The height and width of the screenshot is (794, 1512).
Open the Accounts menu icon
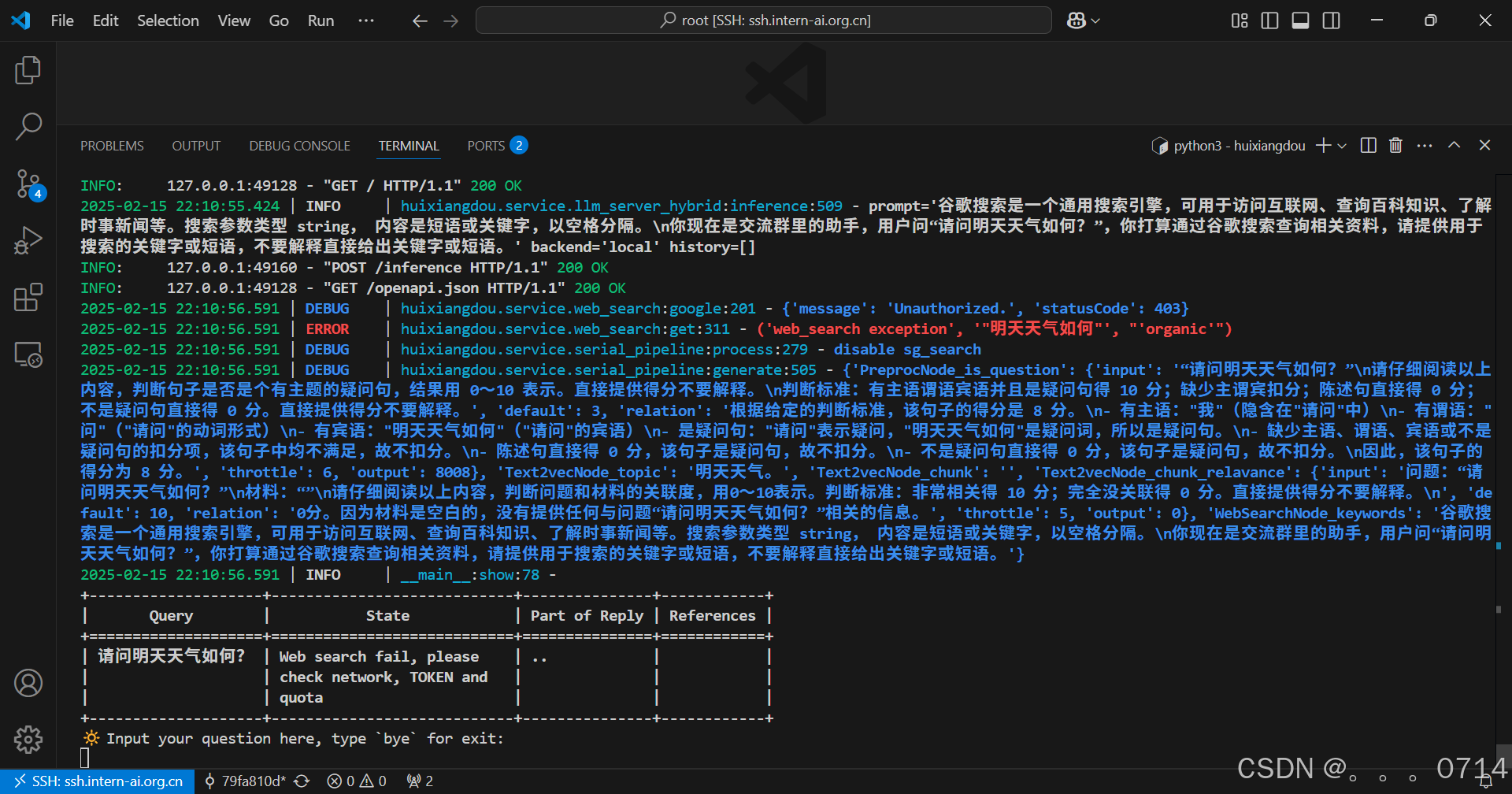pos(28,683)
